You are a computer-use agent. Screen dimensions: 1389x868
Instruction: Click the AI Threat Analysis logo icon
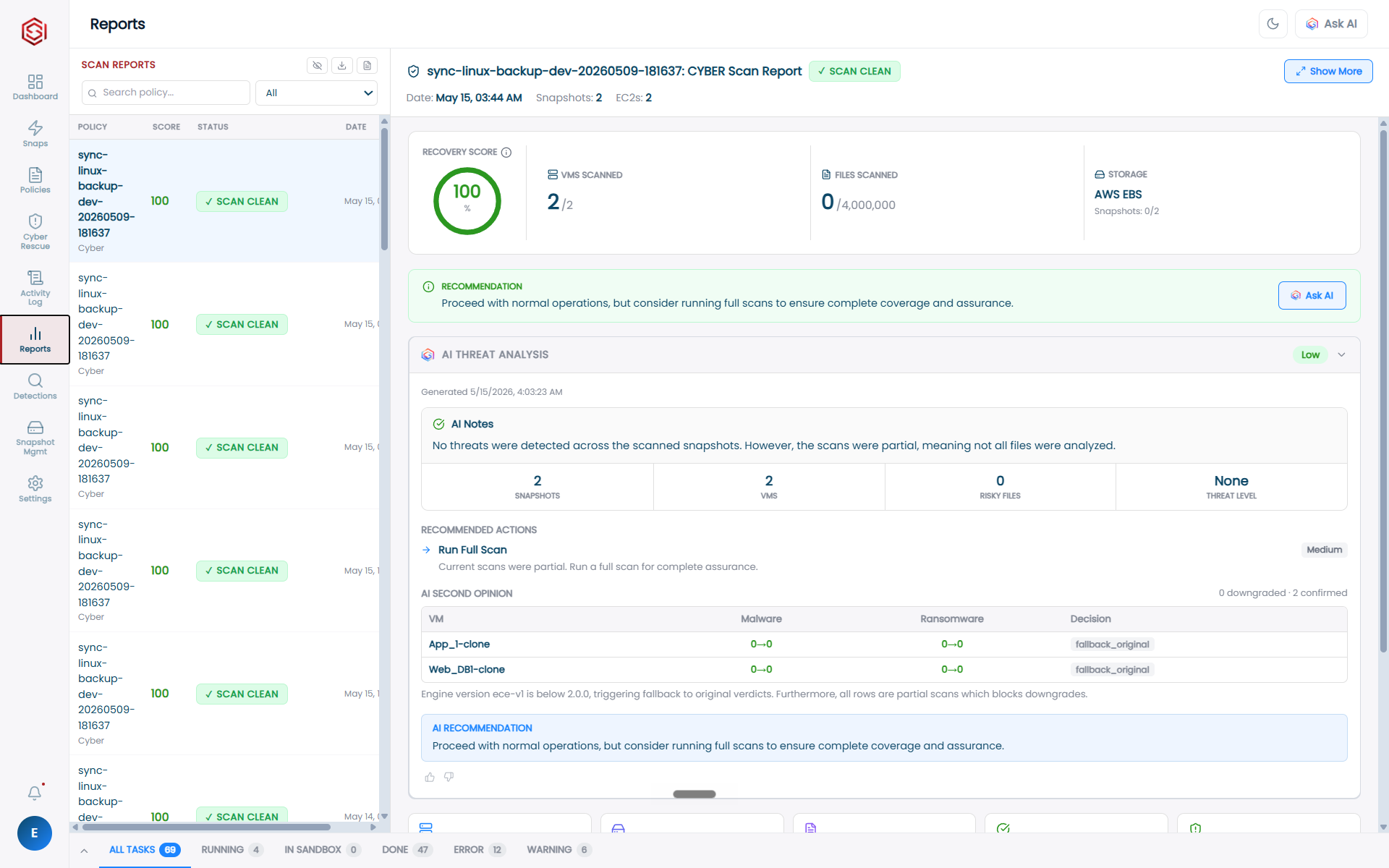tap(428, 354)
